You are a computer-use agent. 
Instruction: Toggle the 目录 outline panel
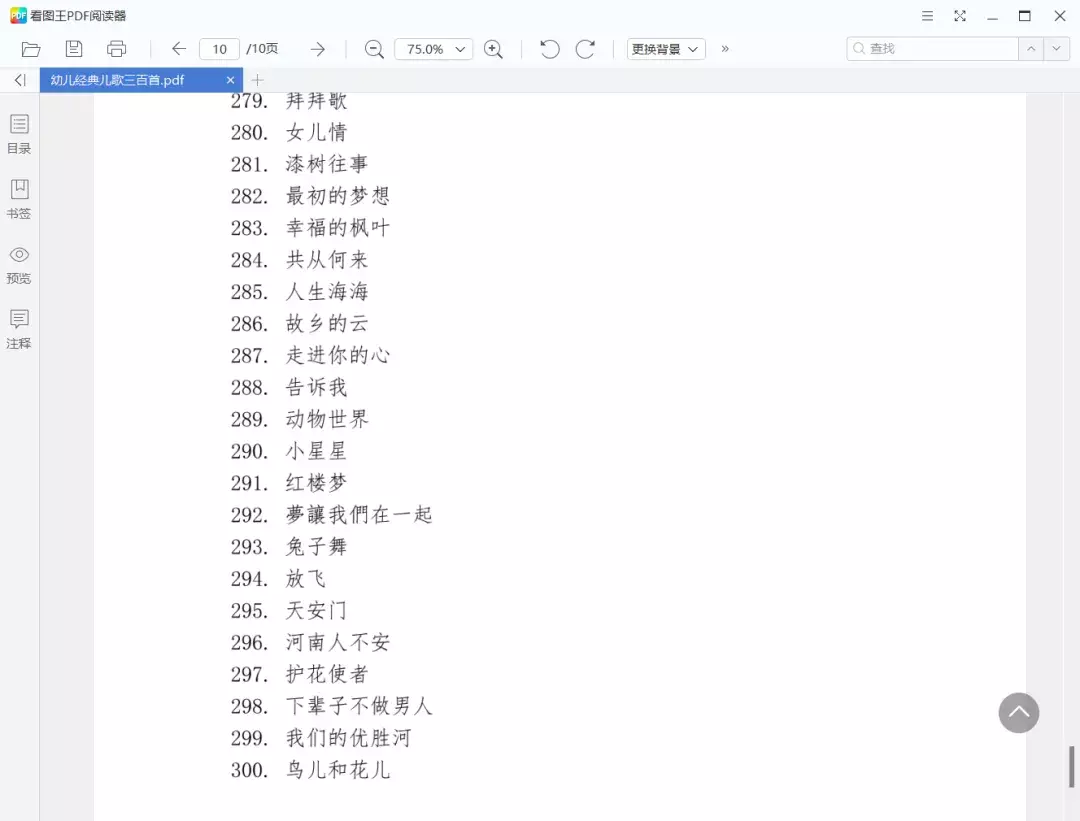(19, 134)
